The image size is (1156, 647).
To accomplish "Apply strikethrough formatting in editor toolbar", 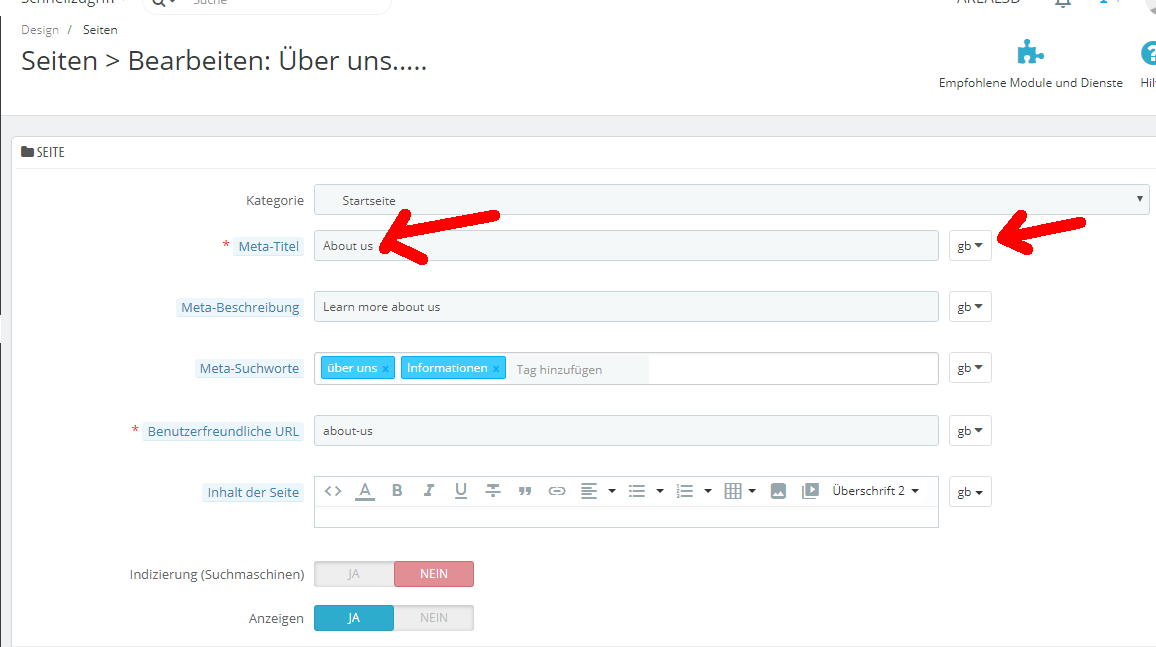I will point(492,491).
